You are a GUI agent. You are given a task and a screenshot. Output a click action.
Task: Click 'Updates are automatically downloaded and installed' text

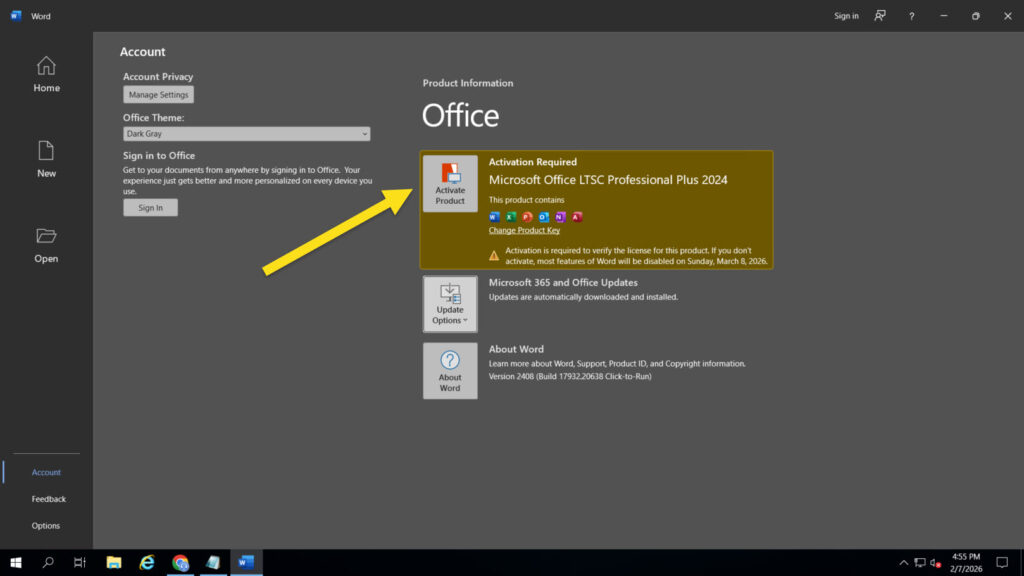583,297
